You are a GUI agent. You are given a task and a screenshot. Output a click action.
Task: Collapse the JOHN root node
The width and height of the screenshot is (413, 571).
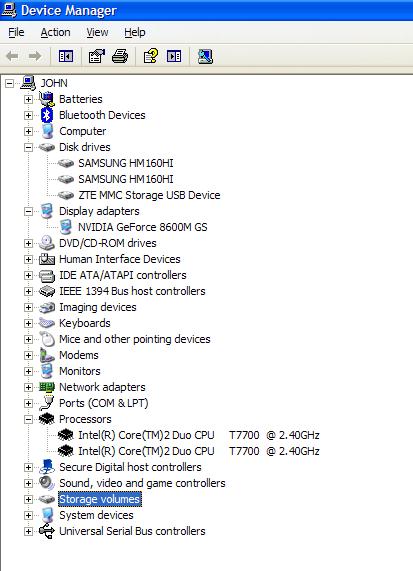[9, 83]
